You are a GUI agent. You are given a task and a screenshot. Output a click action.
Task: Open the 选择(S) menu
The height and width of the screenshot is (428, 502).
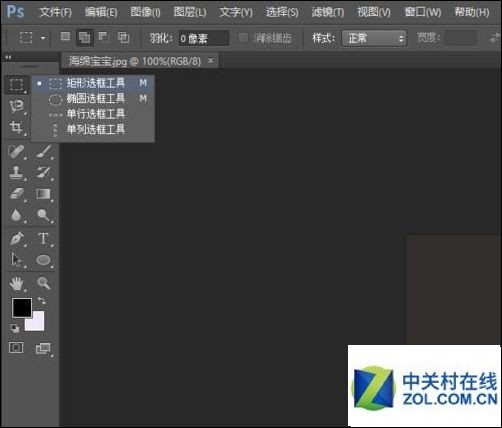(x=282, y=12)
